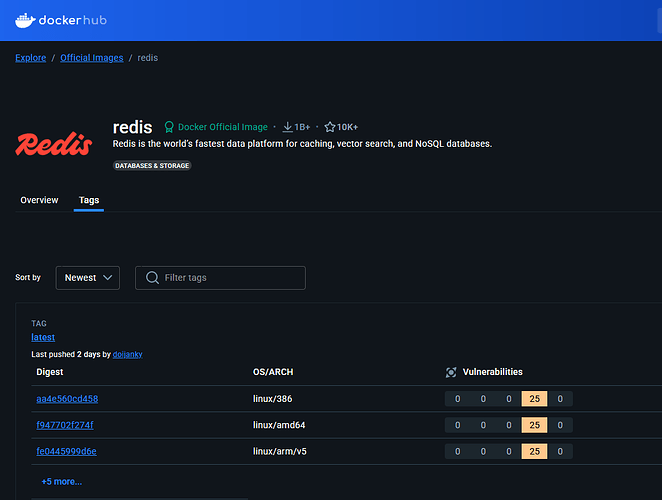Click the redis breadcrumb text
The width and height of the screenshot is (662, 500).
(x=148, y=58)
